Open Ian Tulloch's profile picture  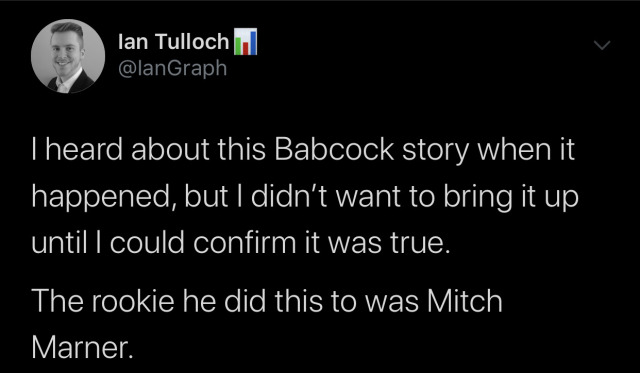[68, 56]
